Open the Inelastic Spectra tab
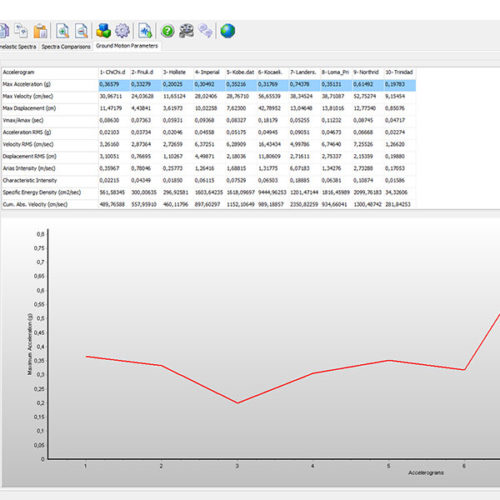This screenshot has height=500, width=500. click(18, 47)
